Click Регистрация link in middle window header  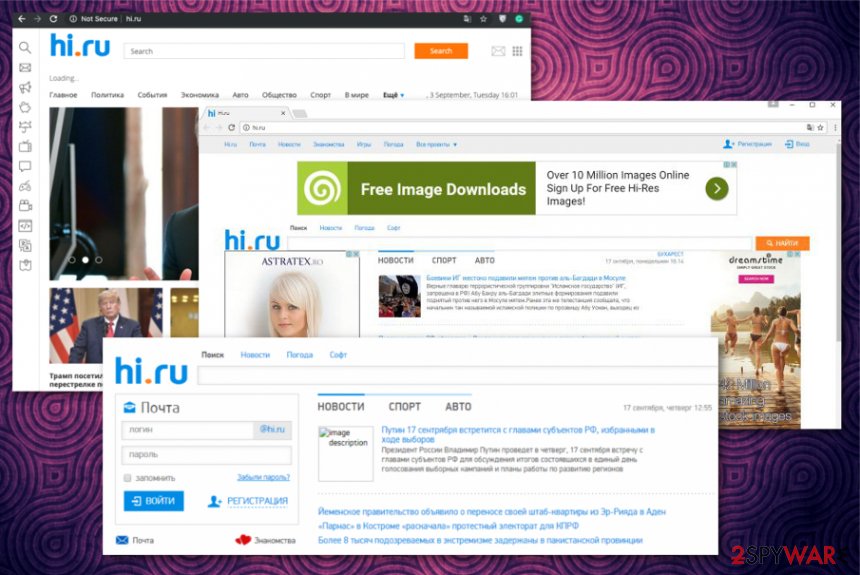[x=747, y=144]
